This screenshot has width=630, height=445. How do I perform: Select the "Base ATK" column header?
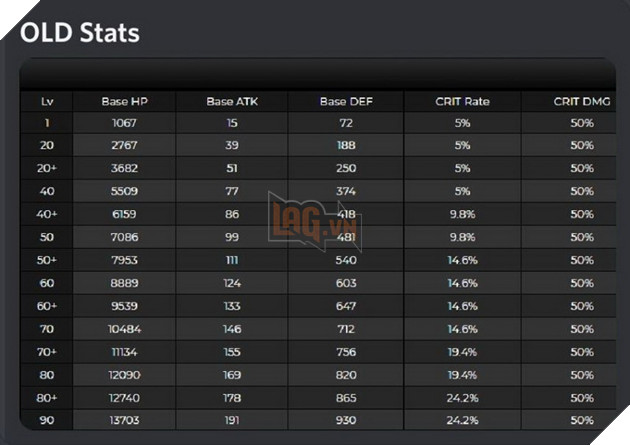coord(233,101)
